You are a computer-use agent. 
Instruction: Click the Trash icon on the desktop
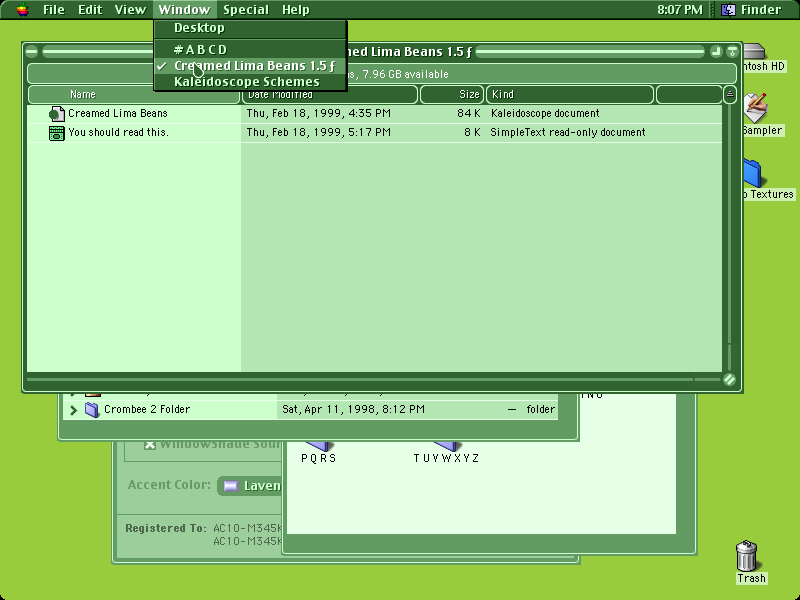click(746, 556)
